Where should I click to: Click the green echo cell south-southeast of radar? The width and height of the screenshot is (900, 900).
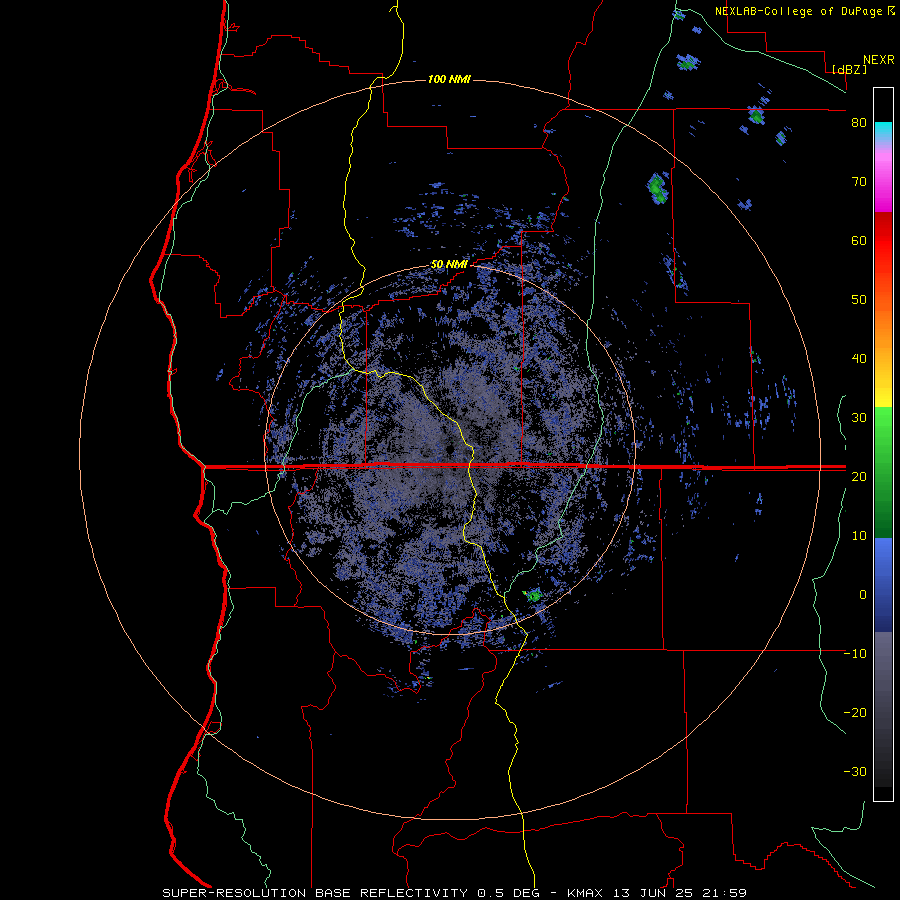click(534, 595)
